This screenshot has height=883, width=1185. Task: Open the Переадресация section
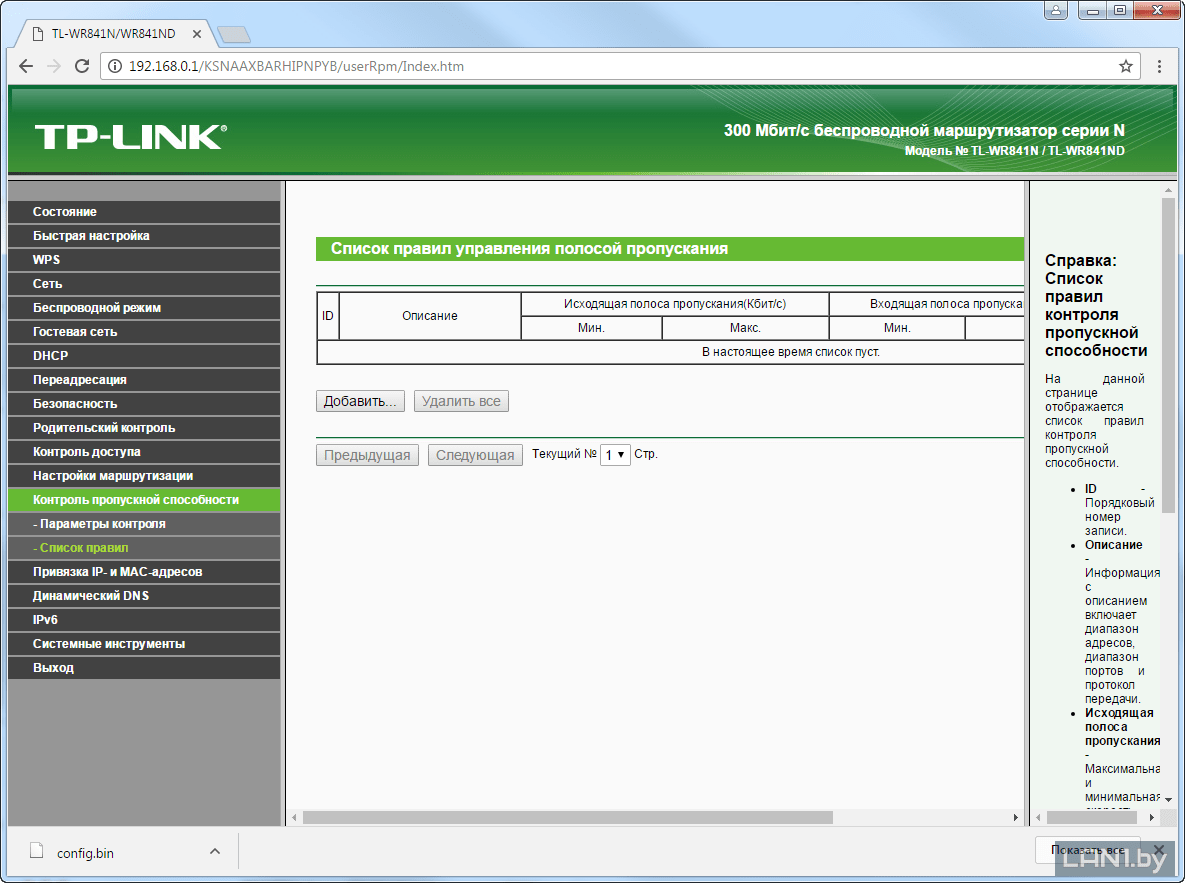coord(144,380)
